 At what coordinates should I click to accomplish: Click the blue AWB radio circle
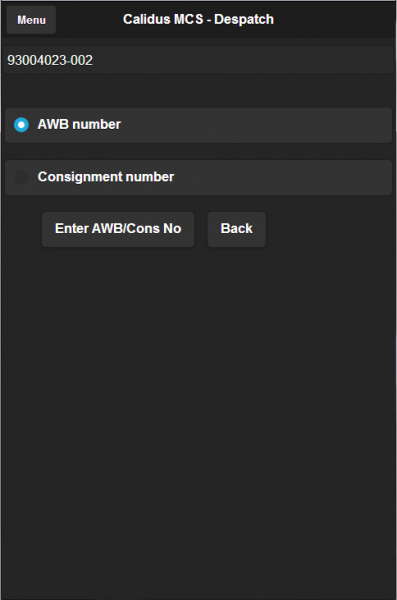[x=21, y=125]
